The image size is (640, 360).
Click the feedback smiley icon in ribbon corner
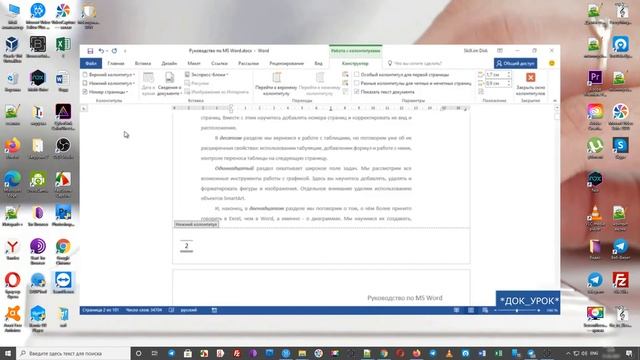coord(552,63)
